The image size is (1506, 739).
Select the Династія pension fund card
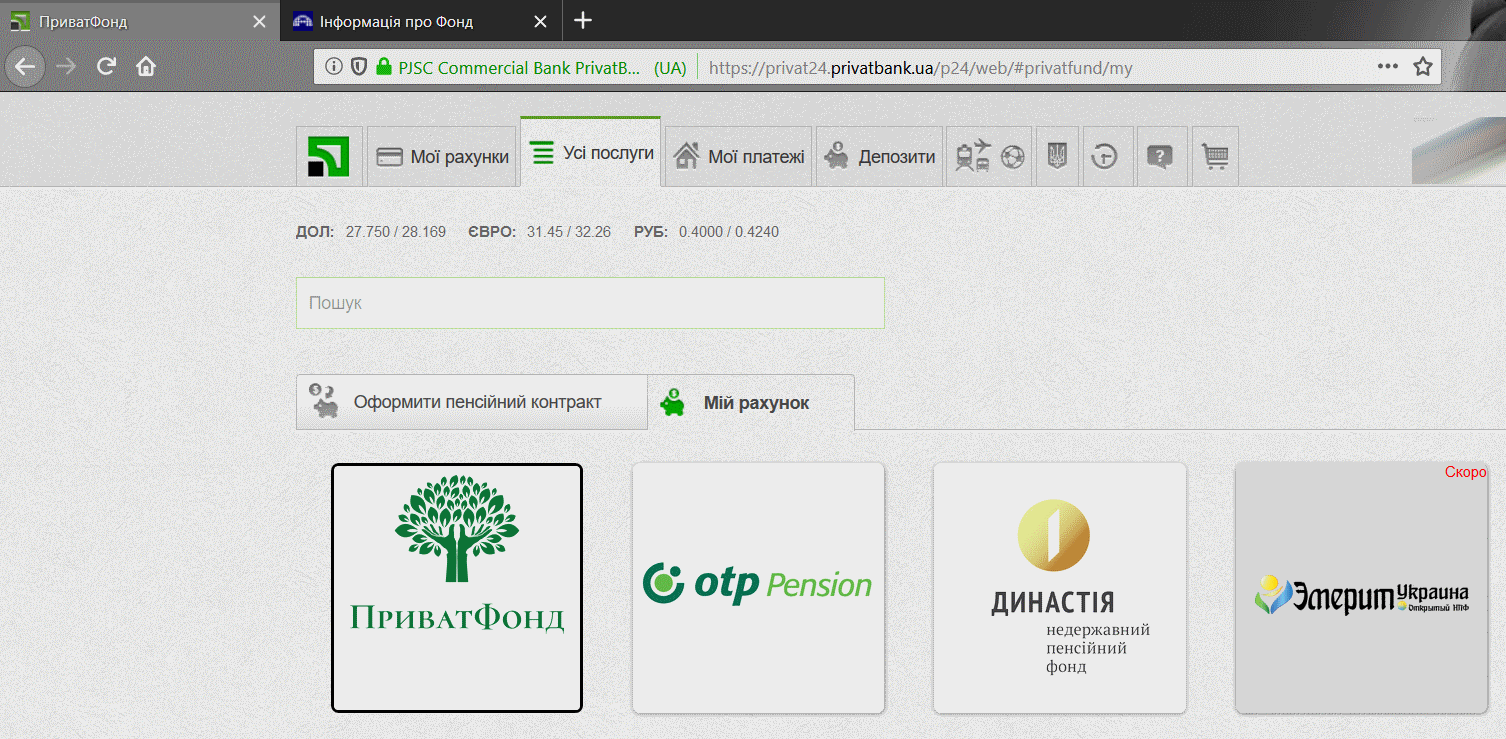pos(1060,588)
